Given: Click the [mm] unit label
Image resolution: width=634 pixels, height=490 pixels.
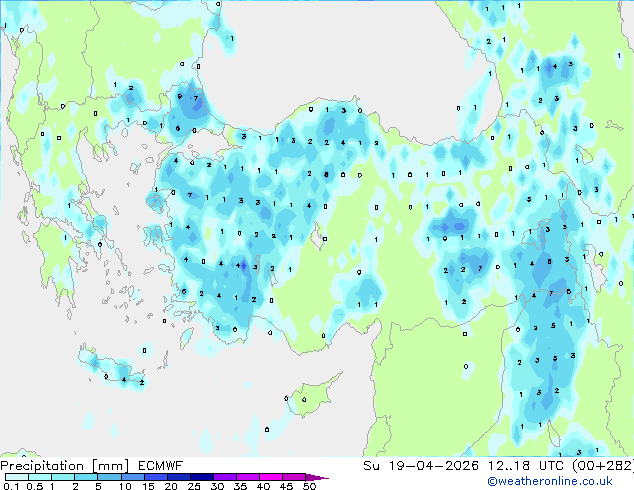Looking at the screenshot, I should pyautogui.click(x=110, y=466).
